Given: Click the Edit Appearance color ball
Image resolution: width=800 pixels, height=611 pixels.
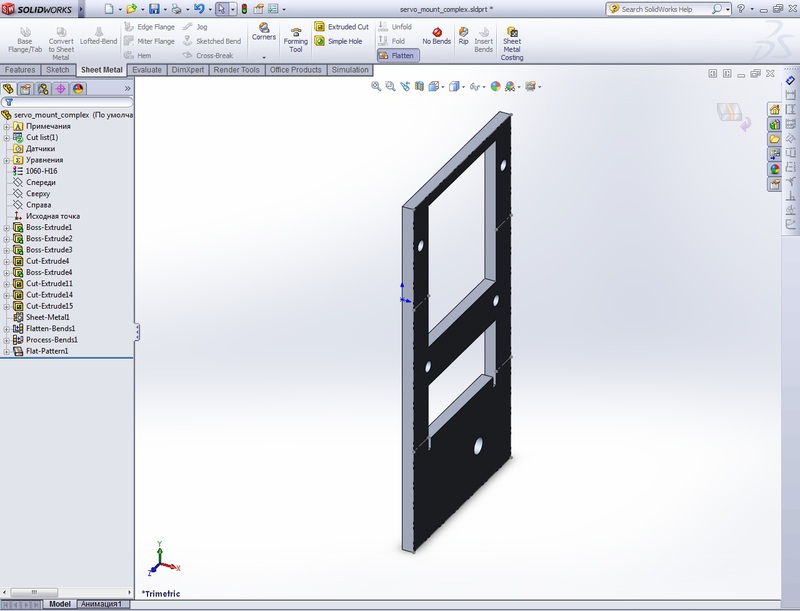Looking at the screenshot, I should tap(495, 86).
